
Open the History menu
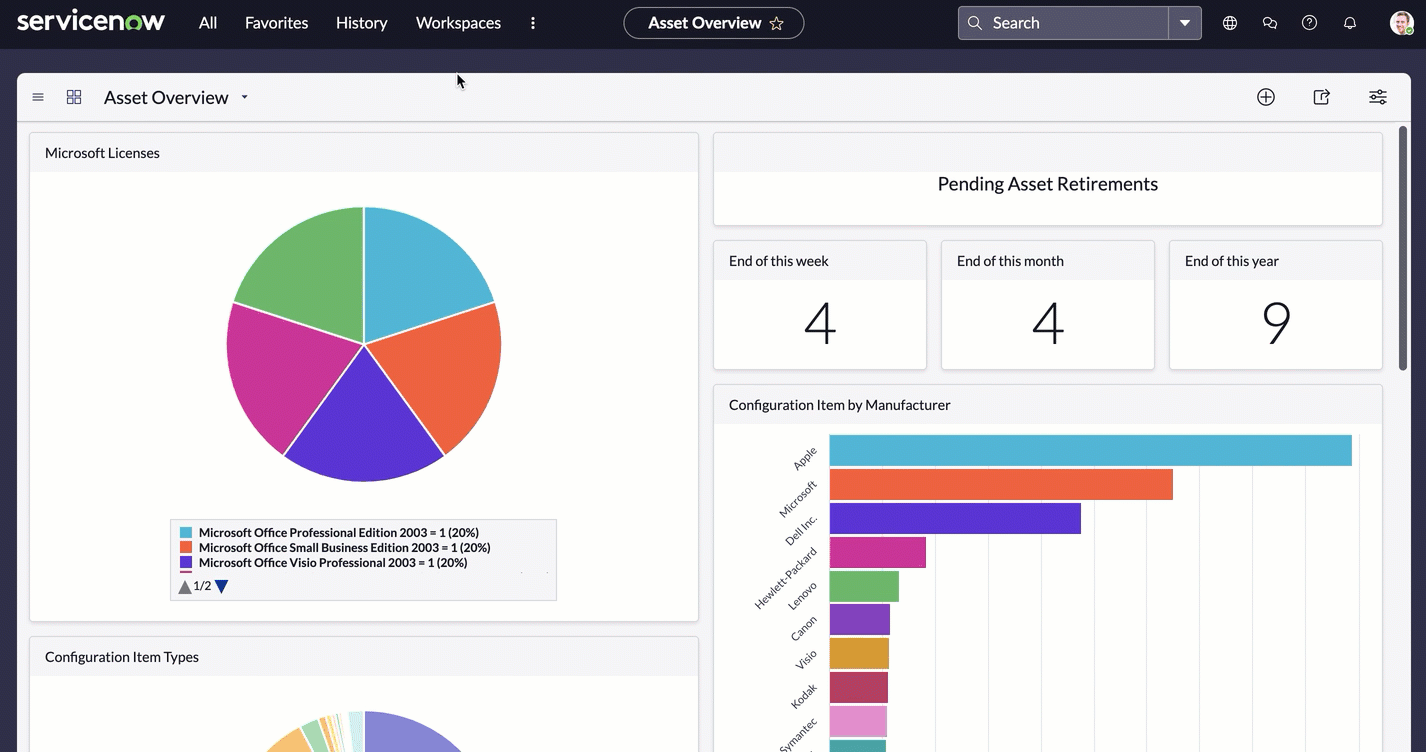[x=362, y=23]
